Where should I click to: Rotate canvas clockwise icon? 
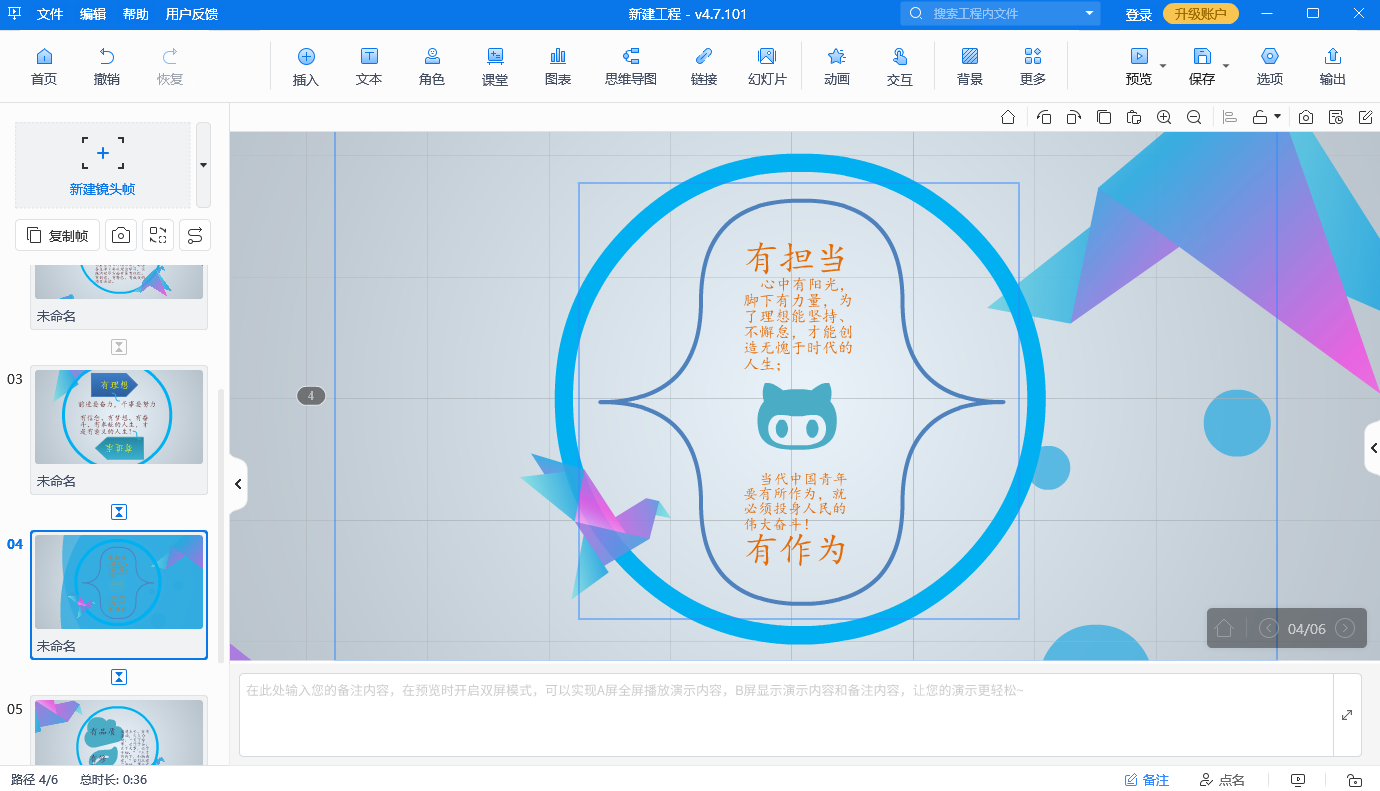pyautogui.click(x=1073, y=117)
